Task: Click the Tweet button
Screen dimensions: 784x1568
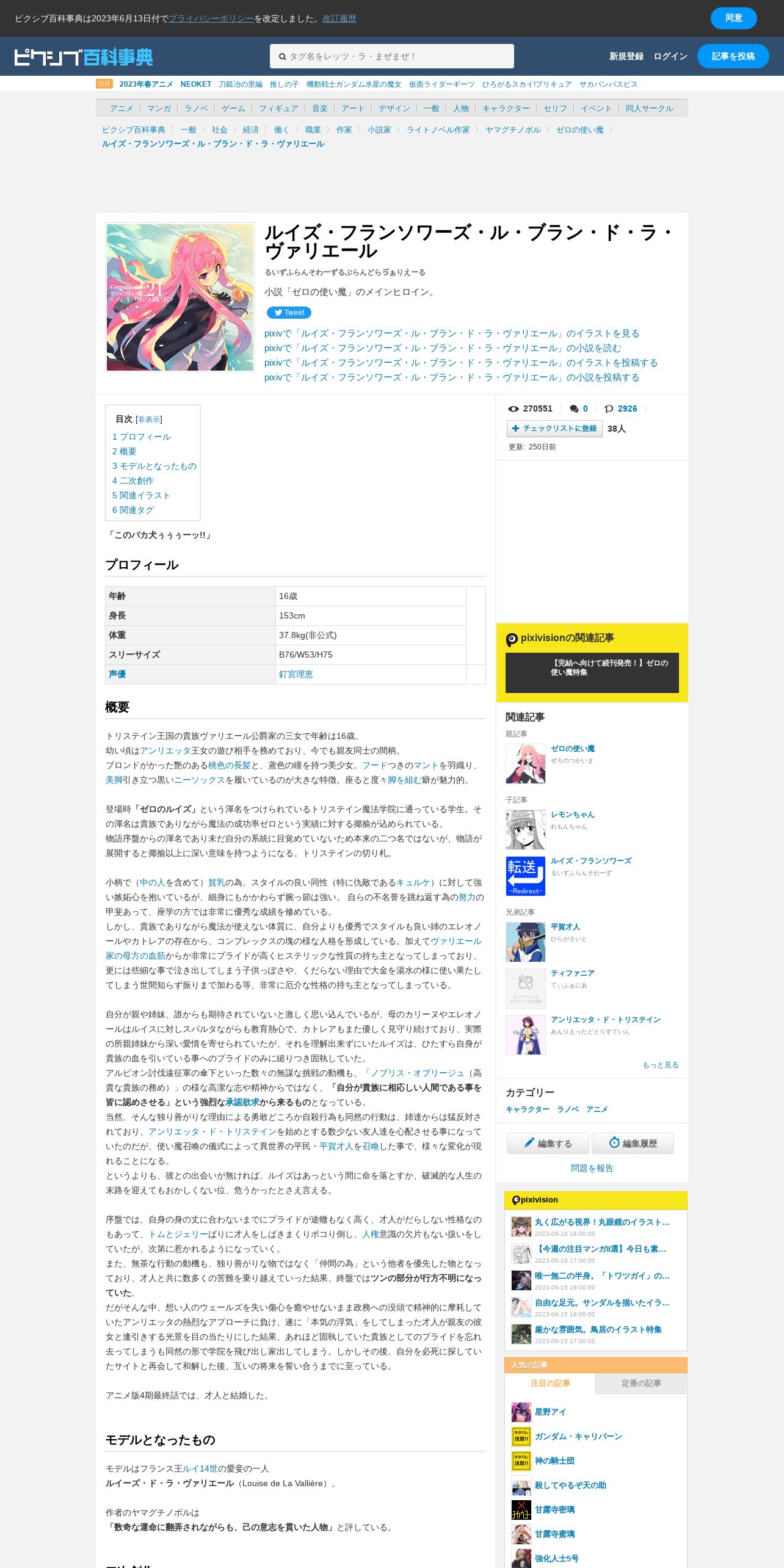Action: [289, 313]
